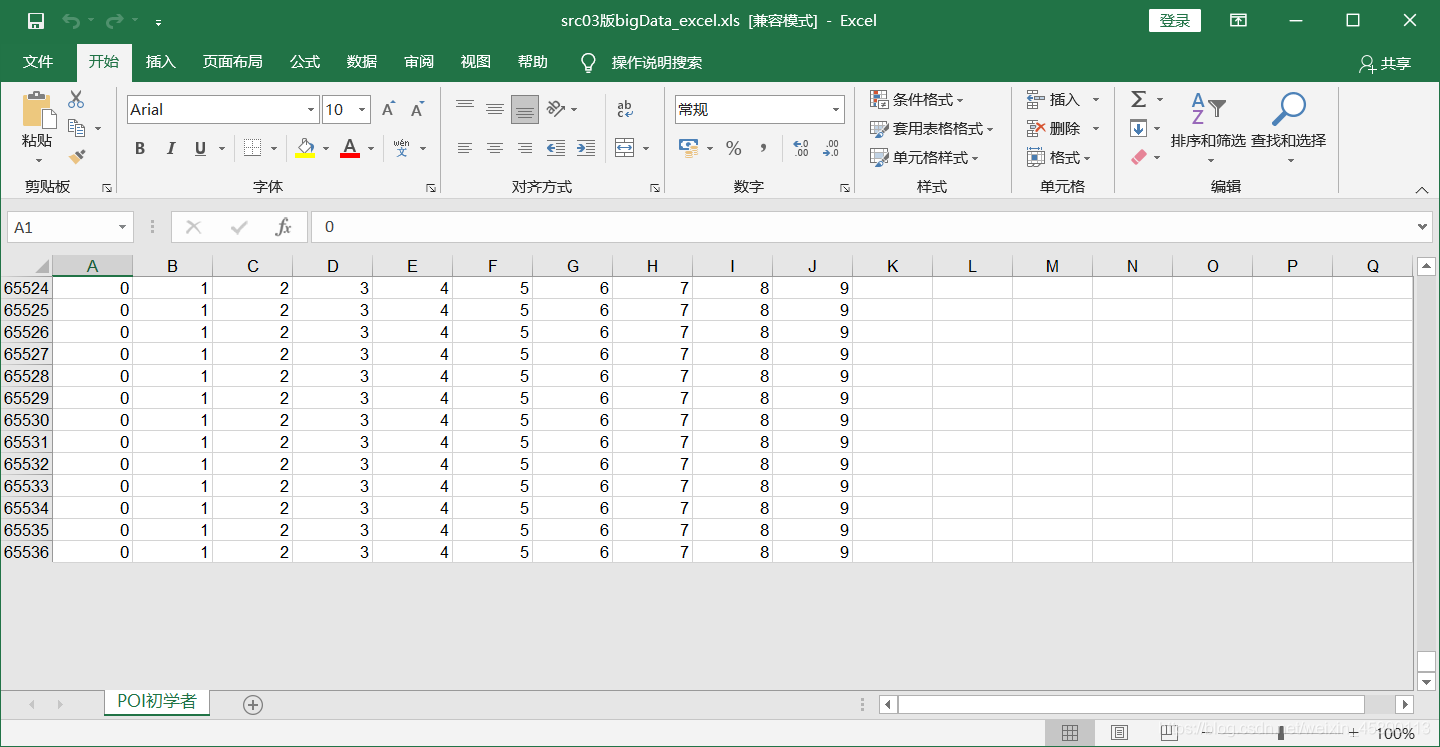1440x747 pixels.
Task: Click the accounting number format icon
Action: tap(689, 149)
